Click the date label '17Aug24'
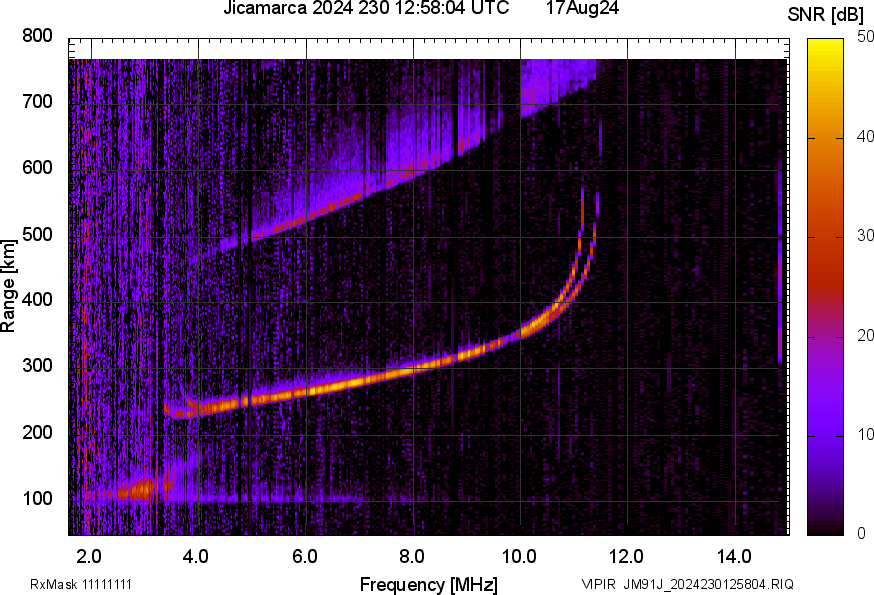 [x=582, y=8]
